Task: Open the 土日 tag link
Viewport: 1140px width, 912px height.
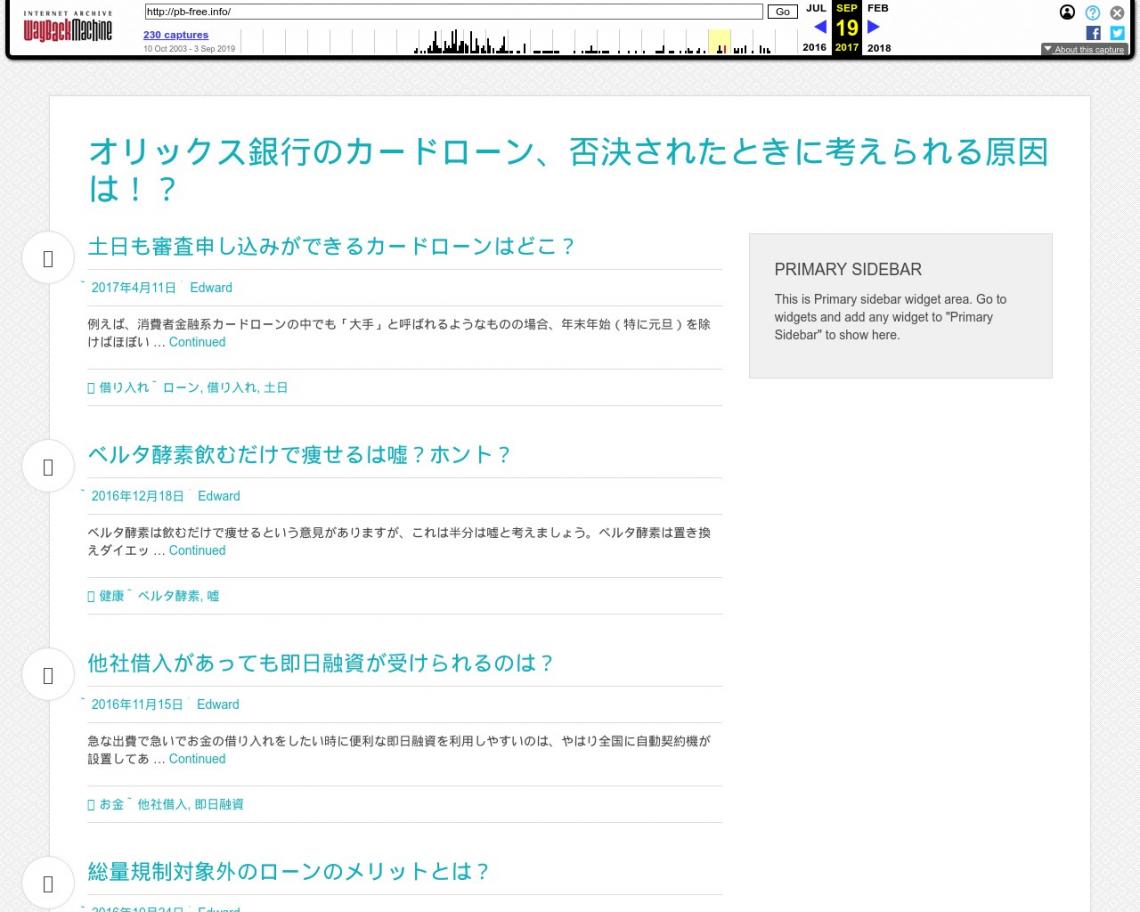Action: [276, 388]
